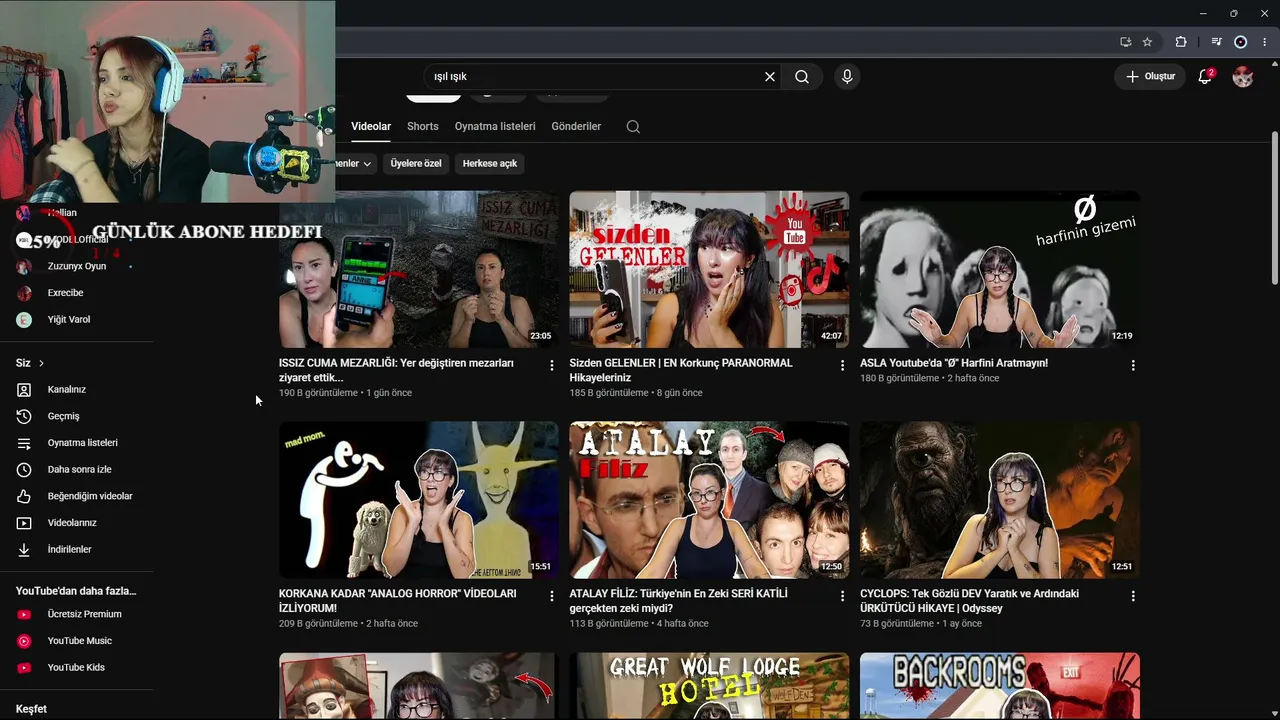Open options for ASLA Youtube'da video
Viewport: 1280px width, 720px height.
(x=1133, y=366)
